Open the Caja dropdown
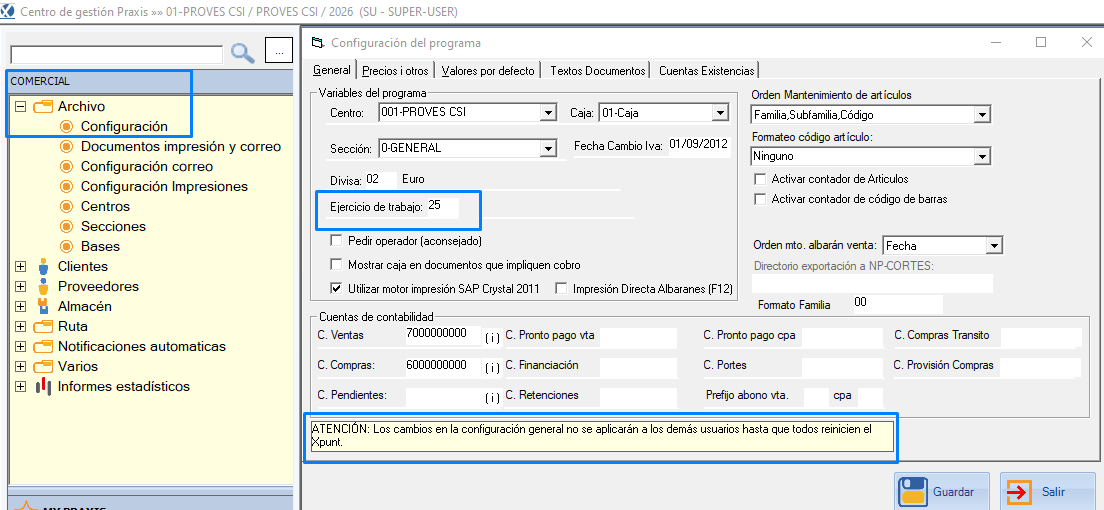Screen dimensions: 1104x510 point(719,112)
